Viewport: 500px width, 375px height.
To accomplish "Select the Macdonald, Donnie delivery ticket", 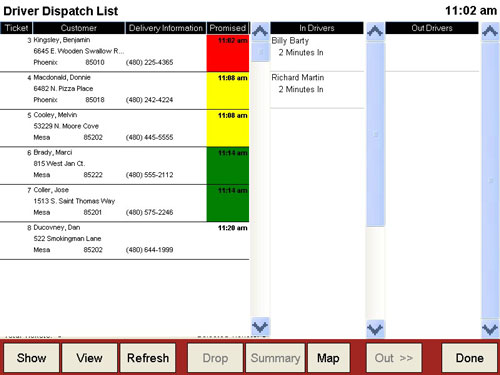I will (x=125, y=90).
